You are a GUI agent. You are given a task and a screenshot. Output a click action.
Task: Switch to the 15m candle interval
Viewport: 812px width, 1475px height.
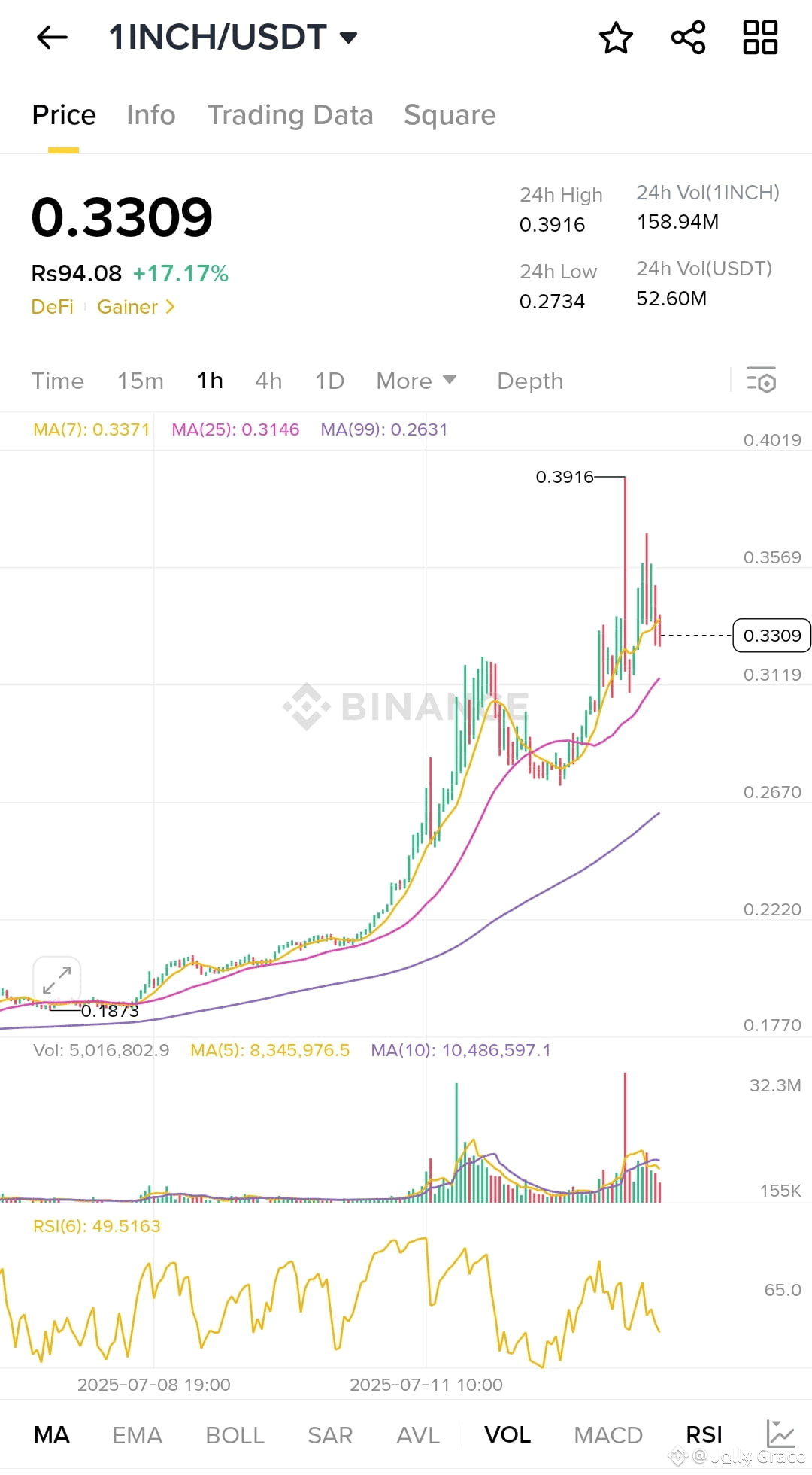coord(140,381)
